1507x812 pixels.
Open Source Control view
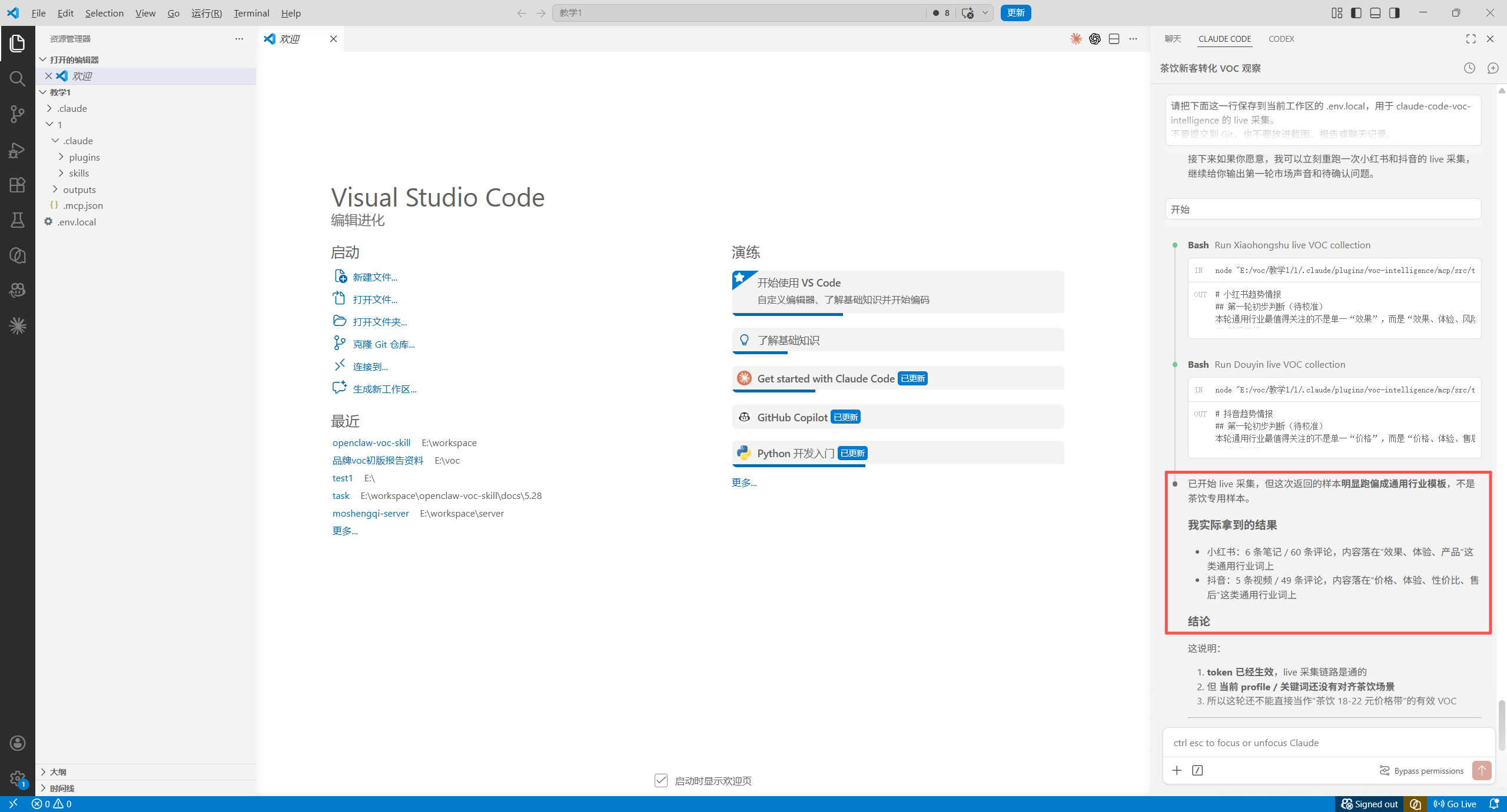pos(18,114)
